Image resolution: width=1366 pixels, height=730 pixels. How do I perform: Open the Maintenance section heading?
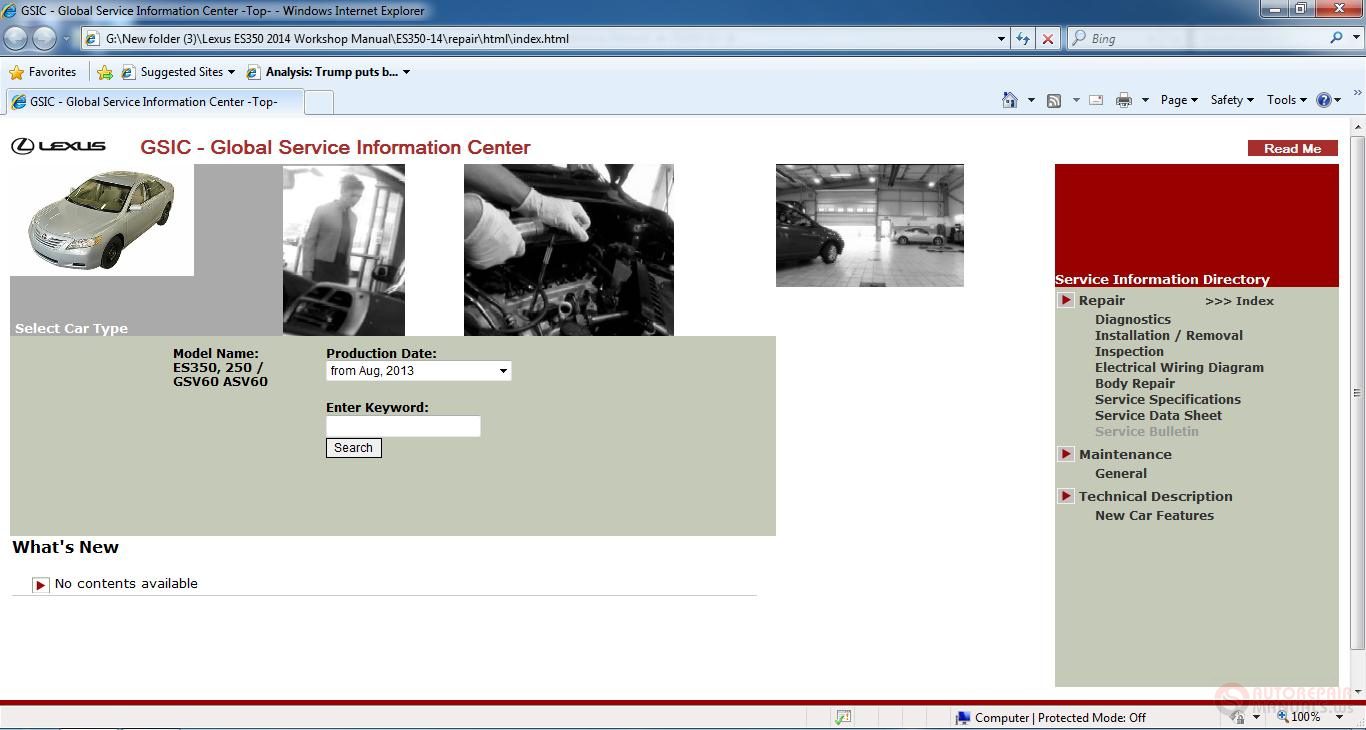click(1125, 455)
